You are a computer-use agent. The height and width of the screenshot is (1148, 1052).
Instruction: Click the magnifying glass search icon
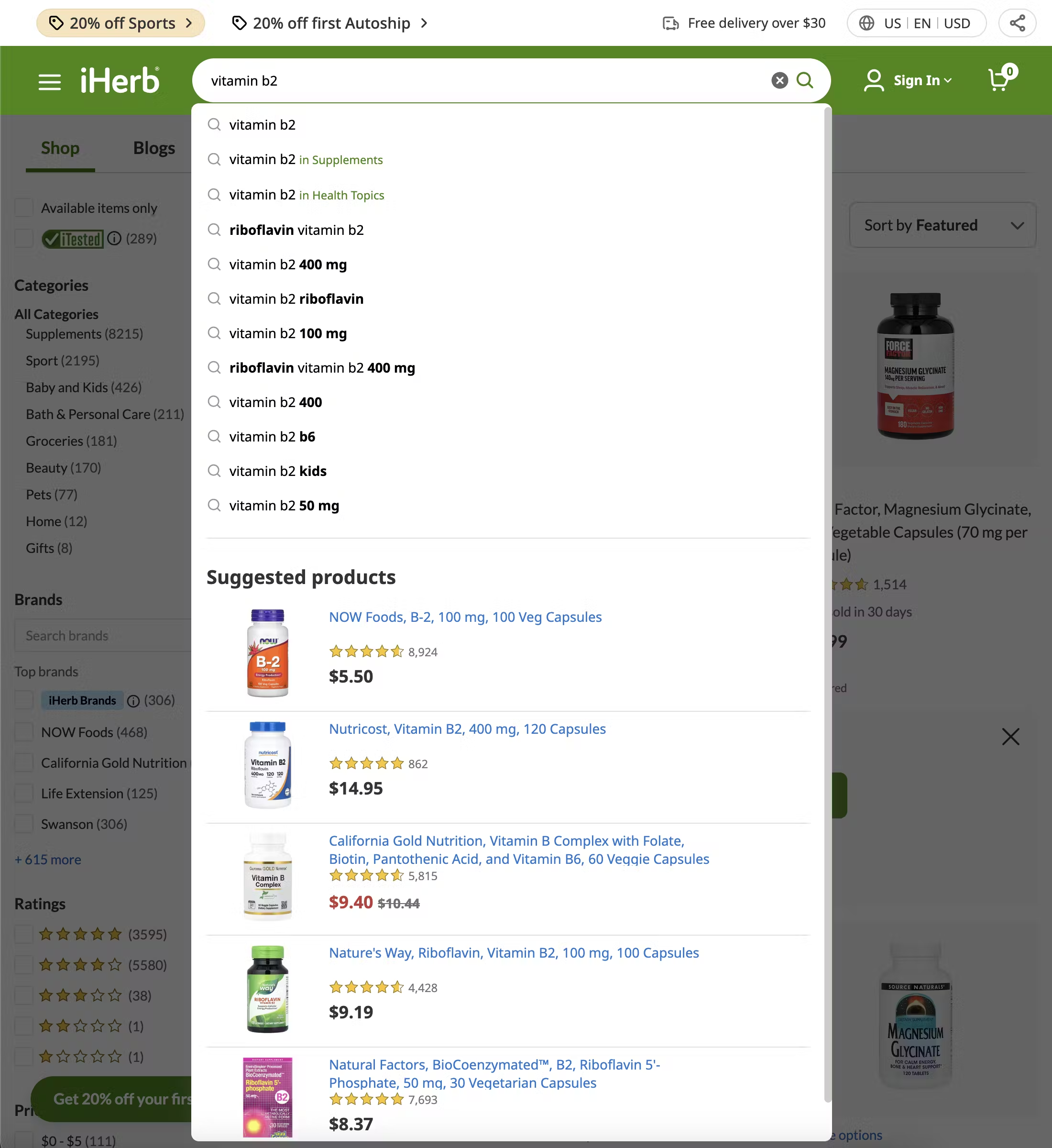tap(804, 80)
